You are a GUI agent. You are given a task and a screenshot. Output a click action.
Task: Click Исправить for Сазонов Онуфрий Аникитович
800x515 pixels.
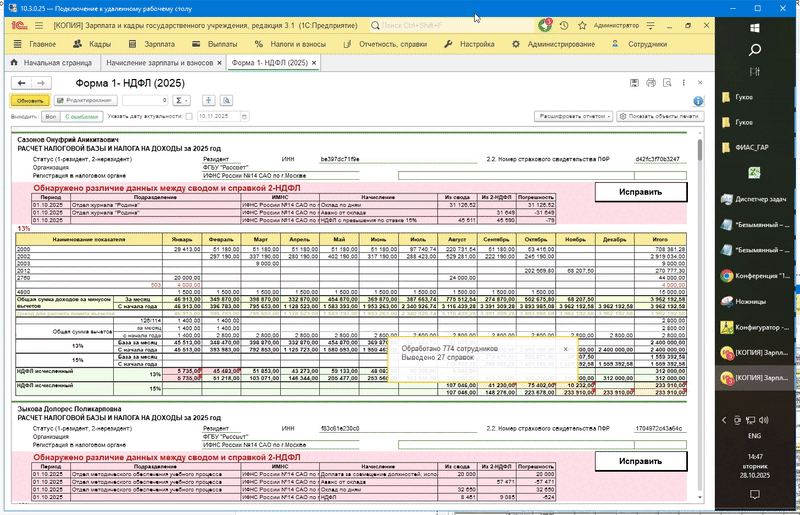click(641, 192)
